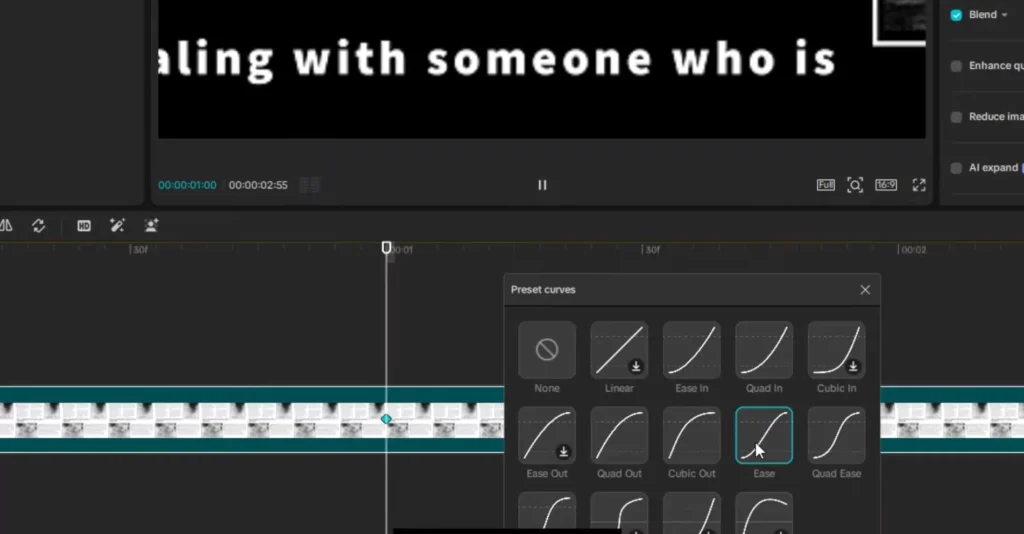Select the Quad Ease preset curve
Viewport: 1024px width, 534px height.
[837, 435]
